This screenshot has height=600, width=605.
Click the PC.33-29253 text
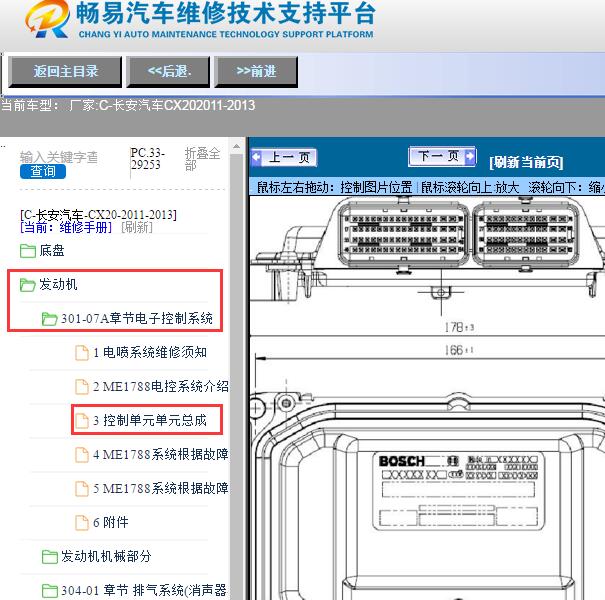tap(147, 159)
